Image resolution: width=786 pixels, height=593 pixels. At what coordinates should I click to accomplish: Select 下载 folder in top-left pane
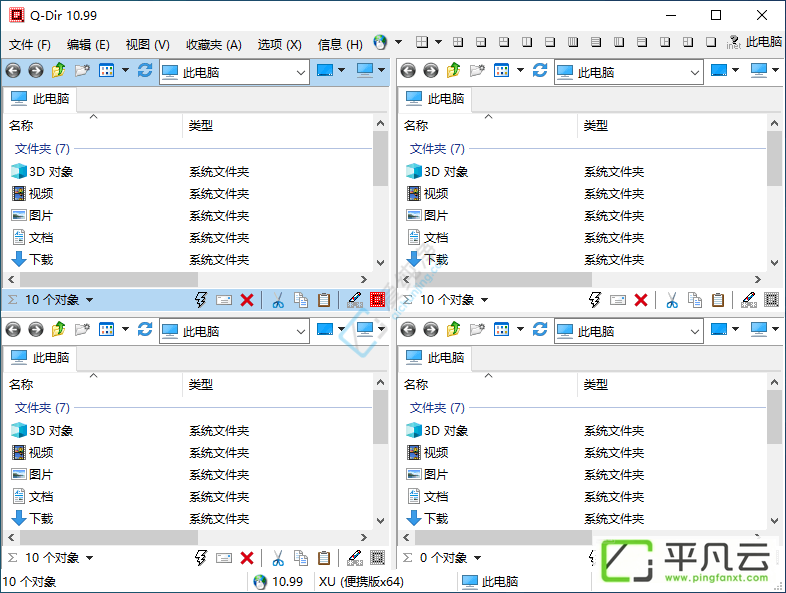point(32,260)
